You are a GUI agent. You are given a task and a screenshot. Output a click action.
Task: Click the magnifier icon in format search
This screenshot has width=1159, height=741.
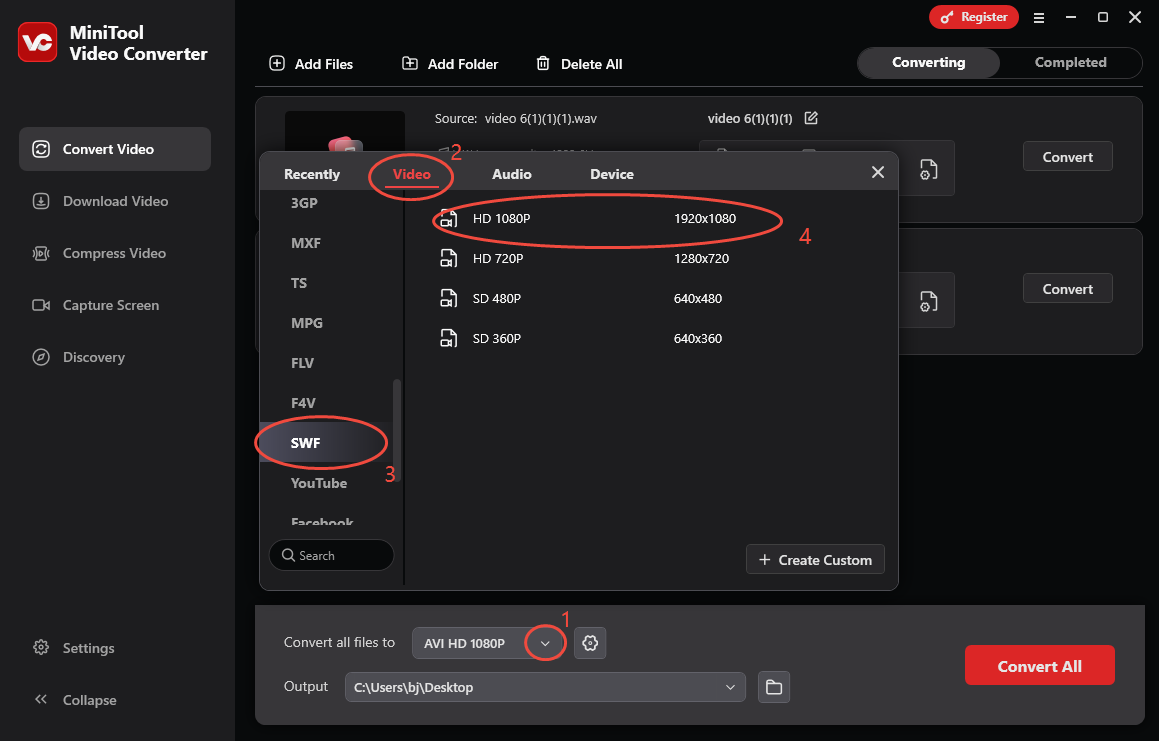coord(288,555)
